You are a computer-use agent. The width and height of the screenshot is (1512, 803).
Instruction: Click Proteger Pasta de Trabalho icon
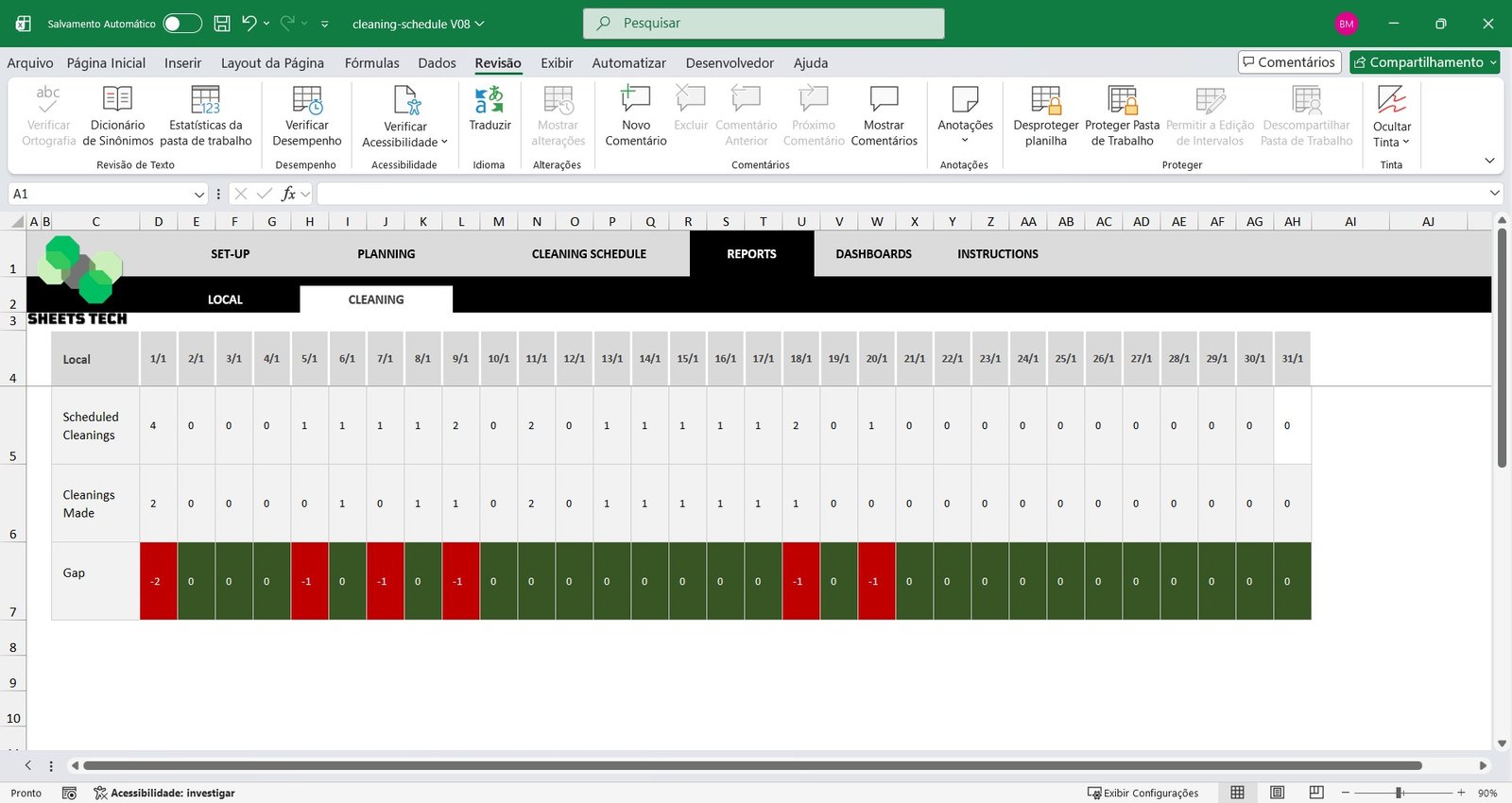pyautogui.click(x=1122, y=100)
